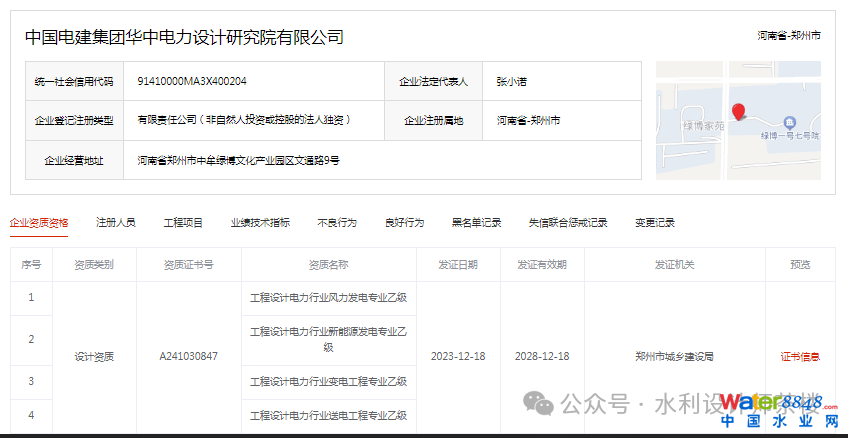Open the 不良行为 tab
The width and height of the screenshot is (848, 438).
pyautogui.click(x=336, y=222)
